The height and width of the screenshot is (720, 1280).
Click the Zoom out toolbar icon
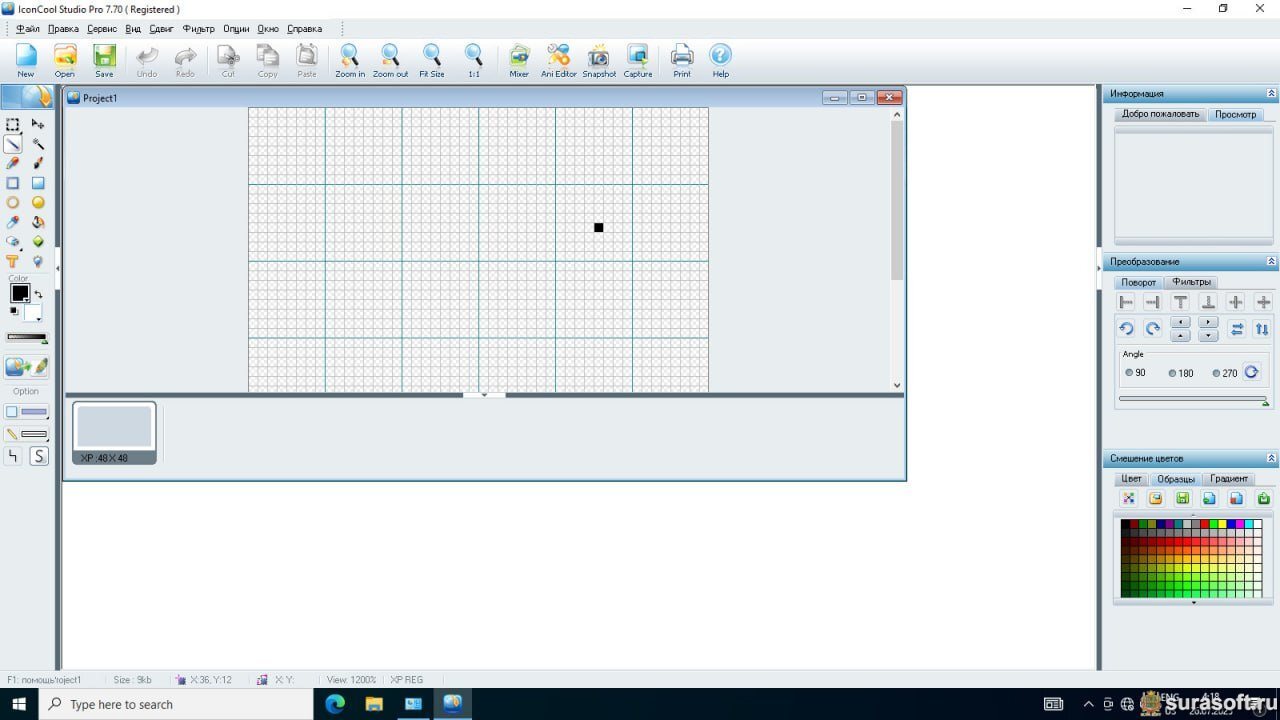[x=390, y=60]
